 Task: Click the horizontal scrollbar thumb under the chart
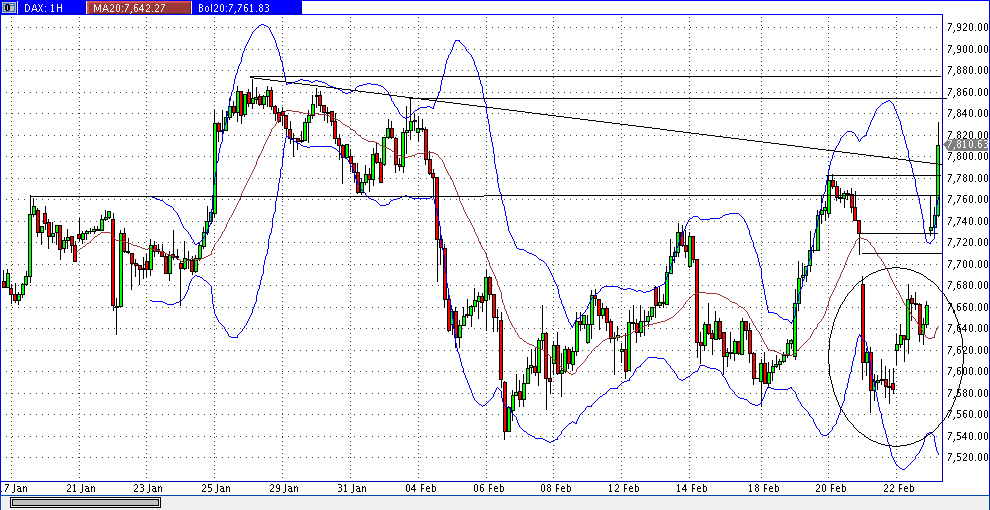[85, 502]
